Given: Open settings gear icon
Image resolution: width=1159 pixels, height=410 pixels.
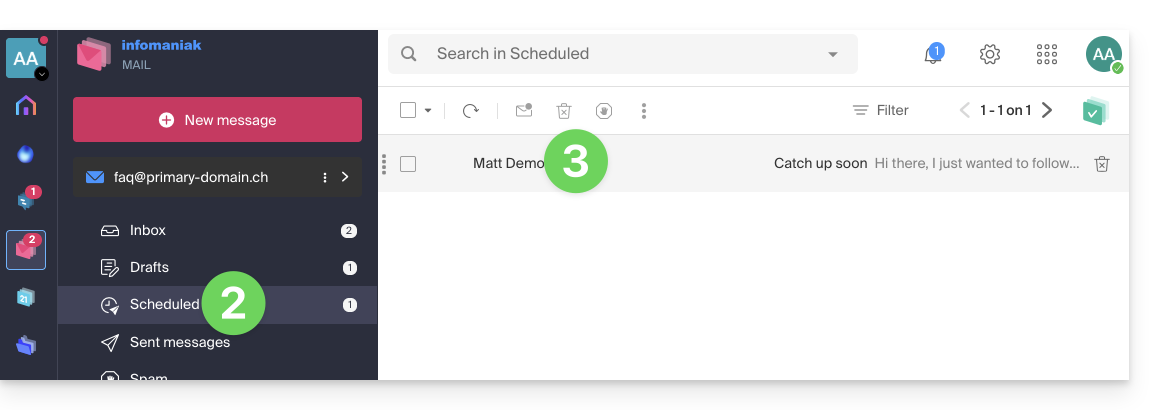Looking at the screenshot, I should [990, 55].
